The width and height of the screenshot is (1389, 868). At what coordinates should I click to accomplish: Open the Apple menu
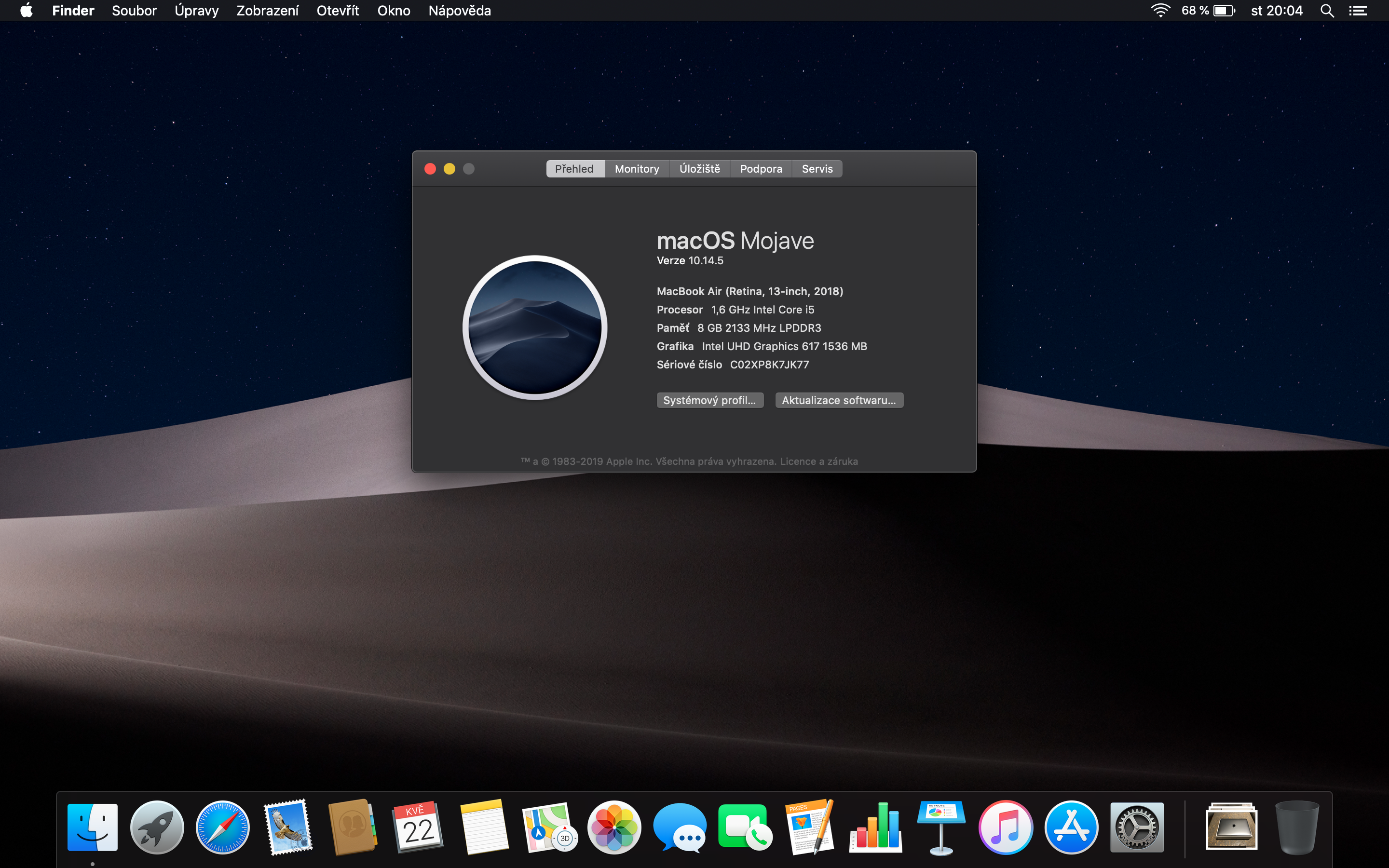[27, 11]
